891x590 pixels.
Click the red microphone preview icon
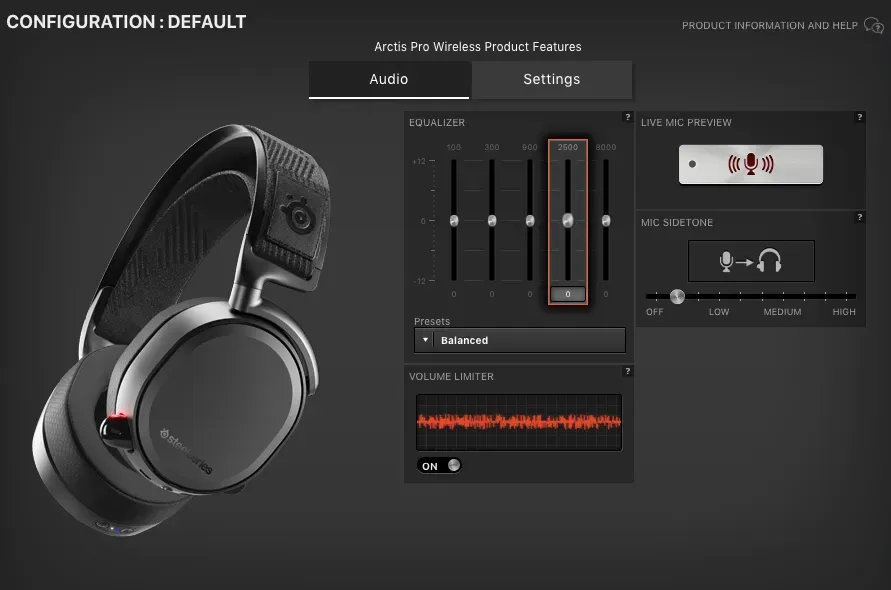751,164
